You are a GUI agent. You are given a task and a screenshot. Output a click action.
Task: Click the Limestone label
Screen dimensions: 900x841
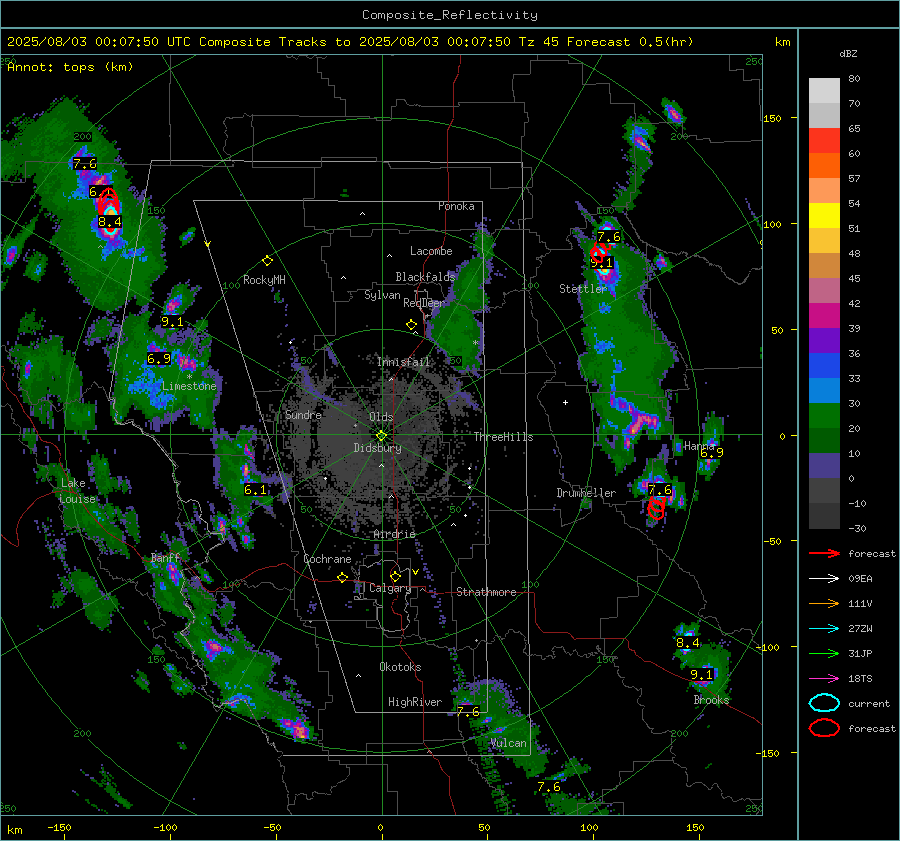189,386
